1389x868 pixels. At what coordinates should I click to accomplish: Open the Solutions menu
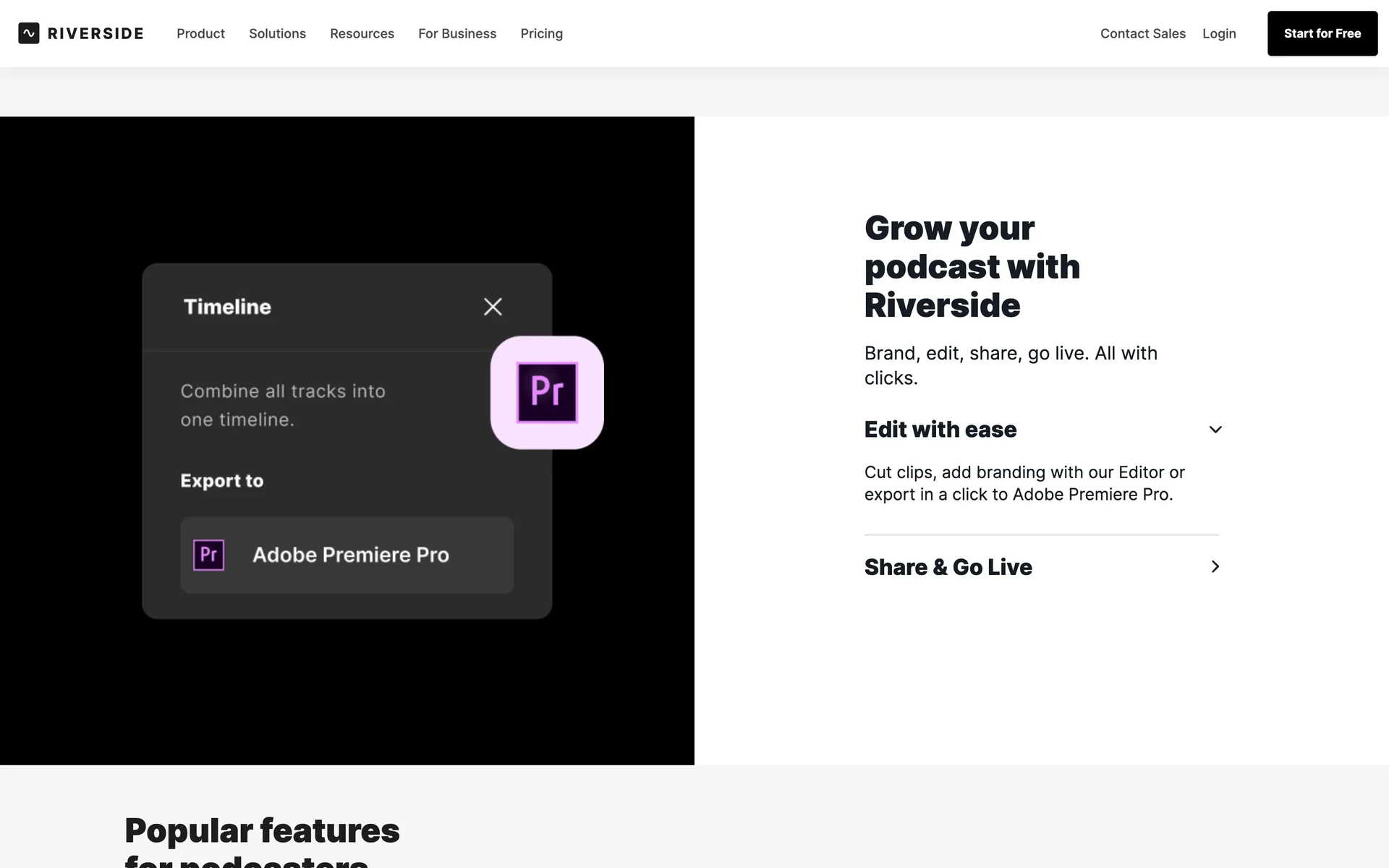(277, 33)
